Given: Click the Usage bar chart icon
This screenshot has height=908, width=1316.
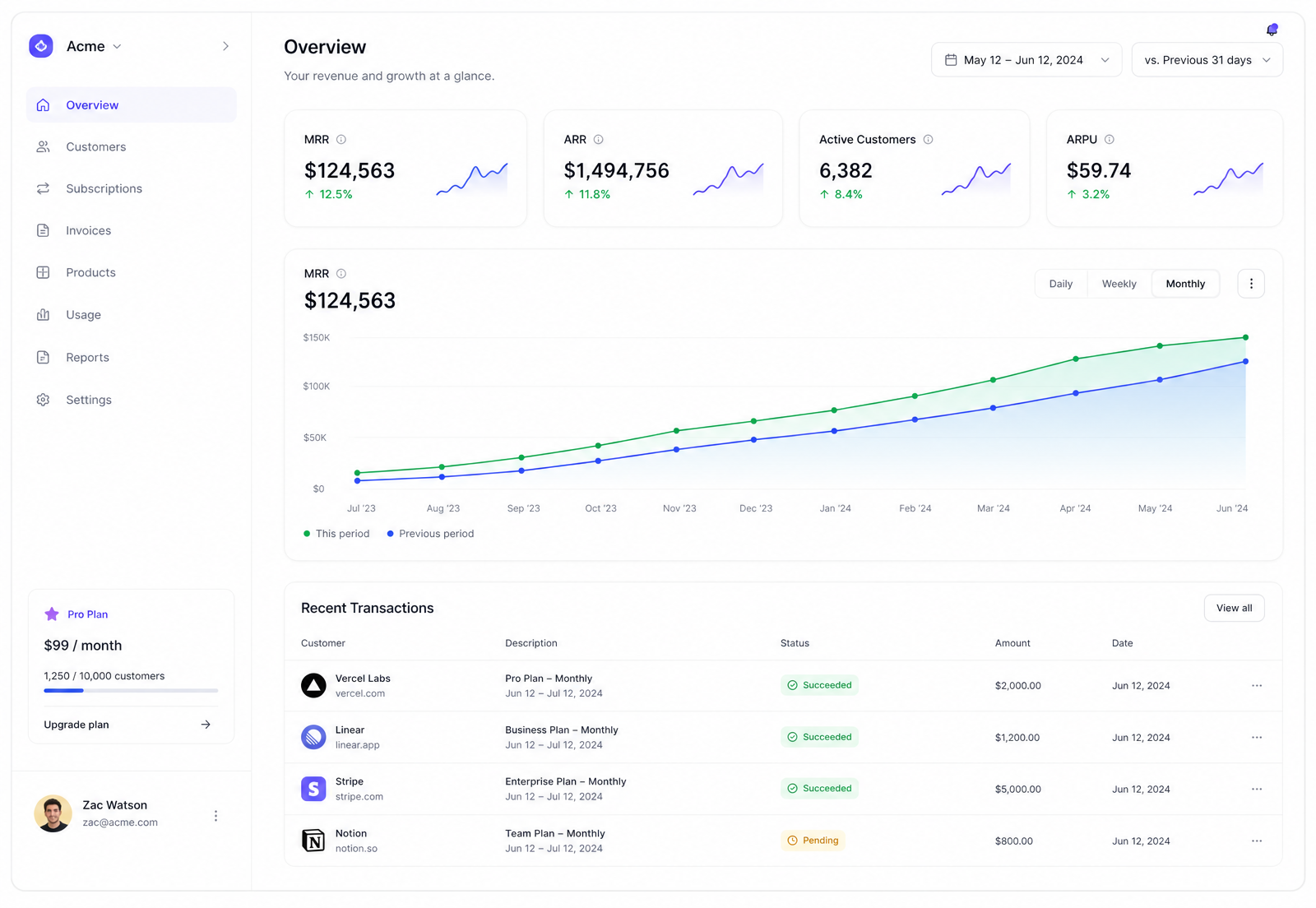Looking at the screenshot, I should [44, 314].
